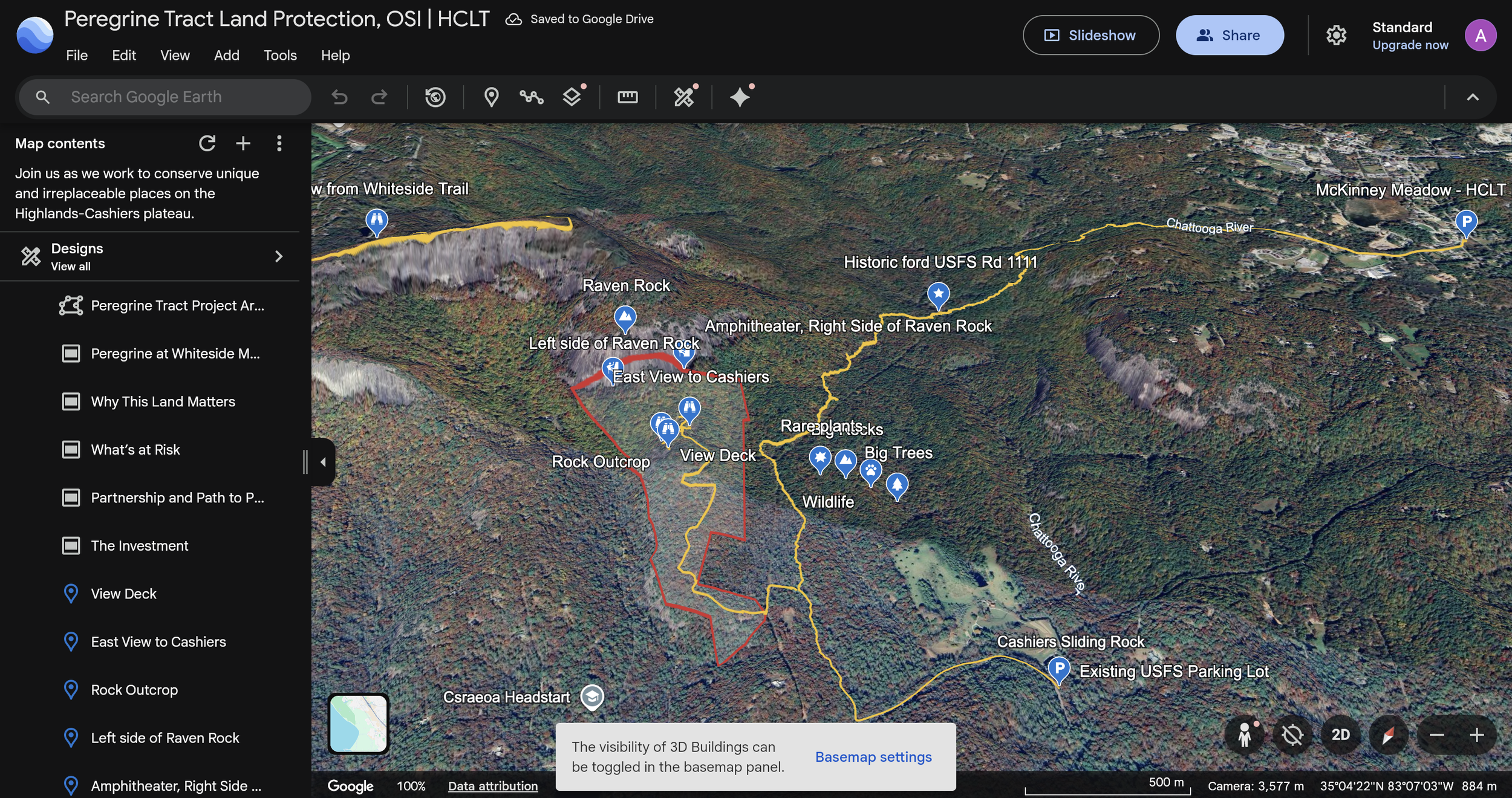
Task: Click the time-lapse historical imagery icon
Action: point(435,97)
